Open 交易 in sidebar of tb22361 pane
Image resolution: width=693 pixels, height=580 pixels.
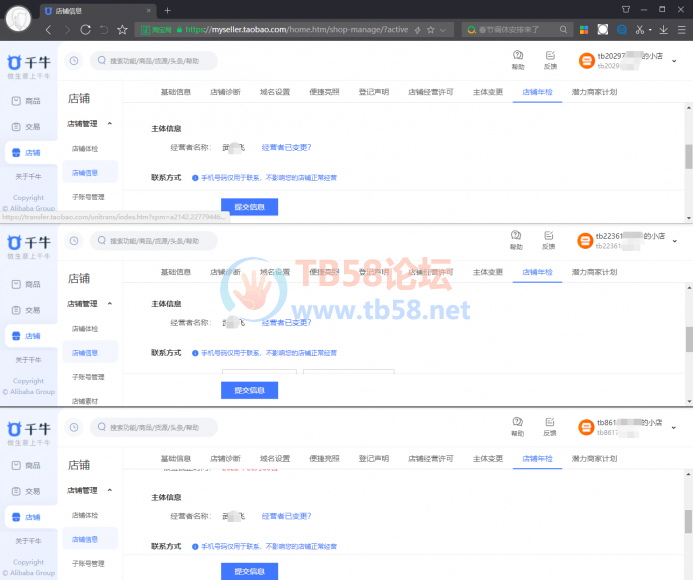tap(26, 310)
